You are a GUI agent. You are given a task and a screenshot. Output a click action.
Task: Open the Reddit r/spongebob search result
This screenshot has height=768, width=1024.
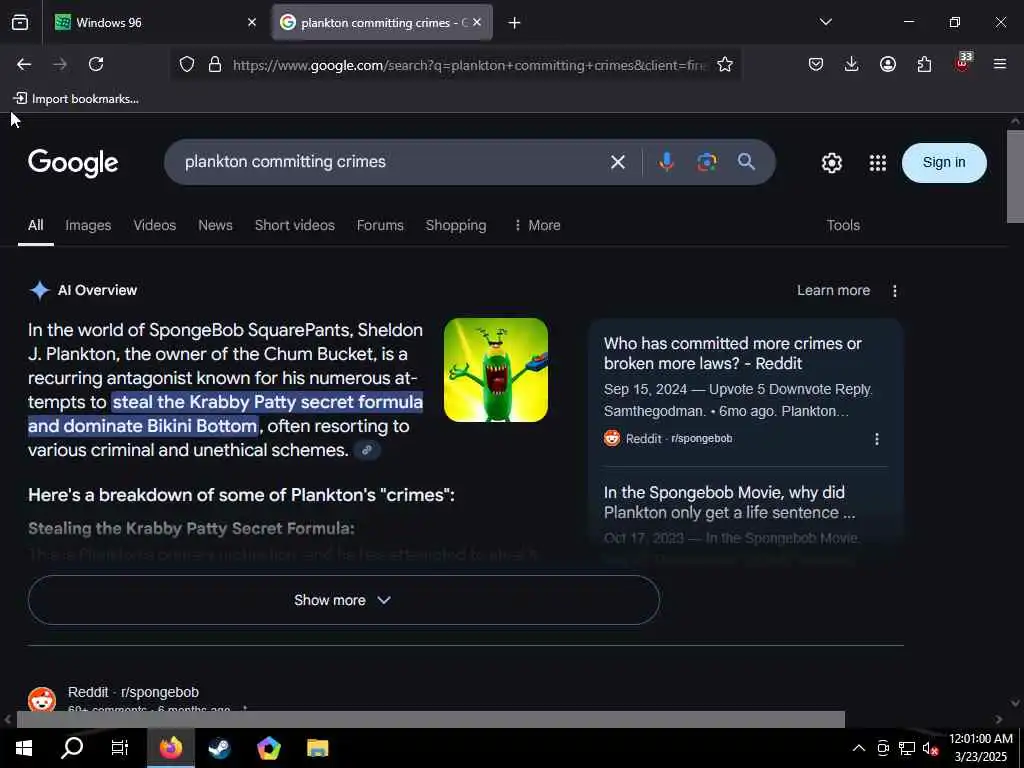pyautogui.click(x=133, y=692)
